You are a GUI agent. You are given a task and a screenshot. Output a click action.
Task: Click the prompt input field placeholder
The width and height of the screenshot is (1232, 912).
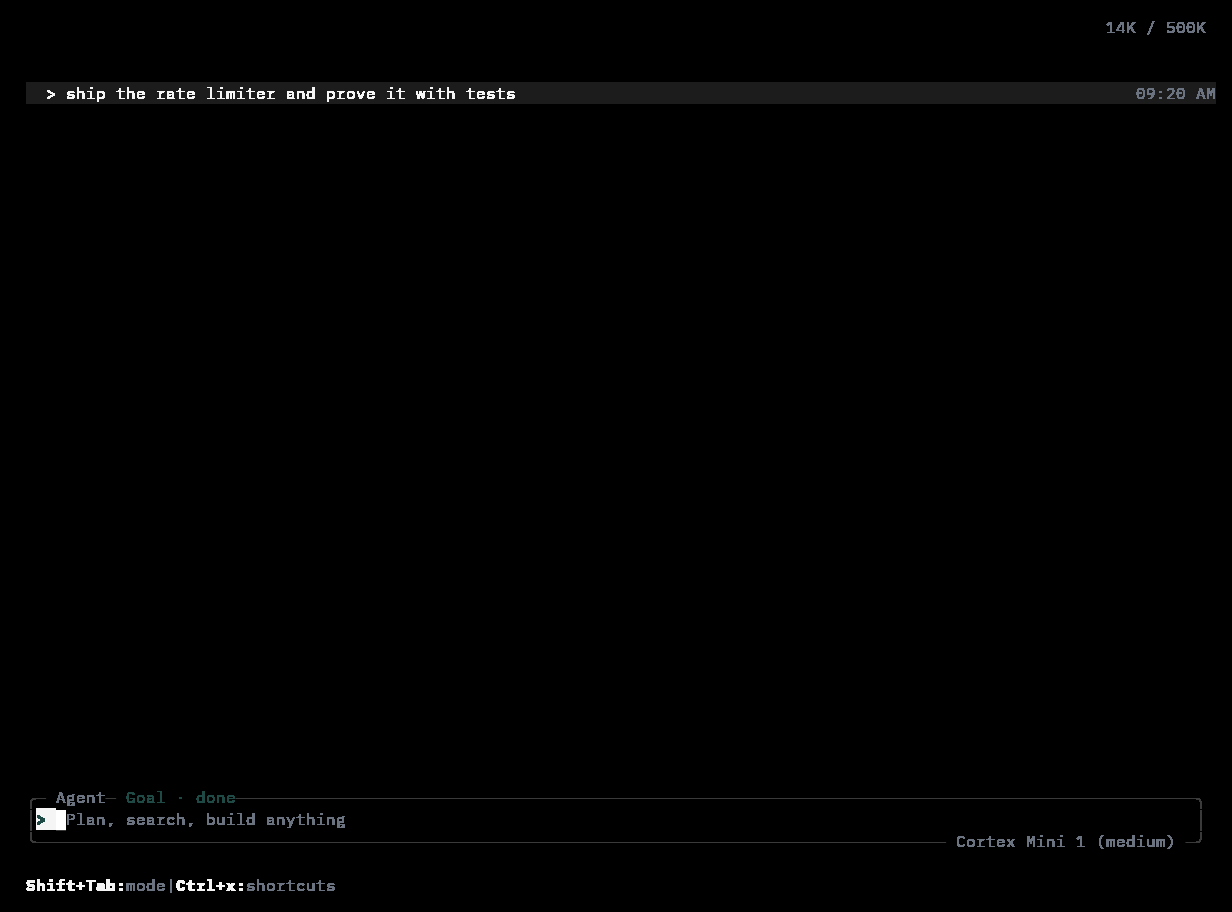click(206, 820)
